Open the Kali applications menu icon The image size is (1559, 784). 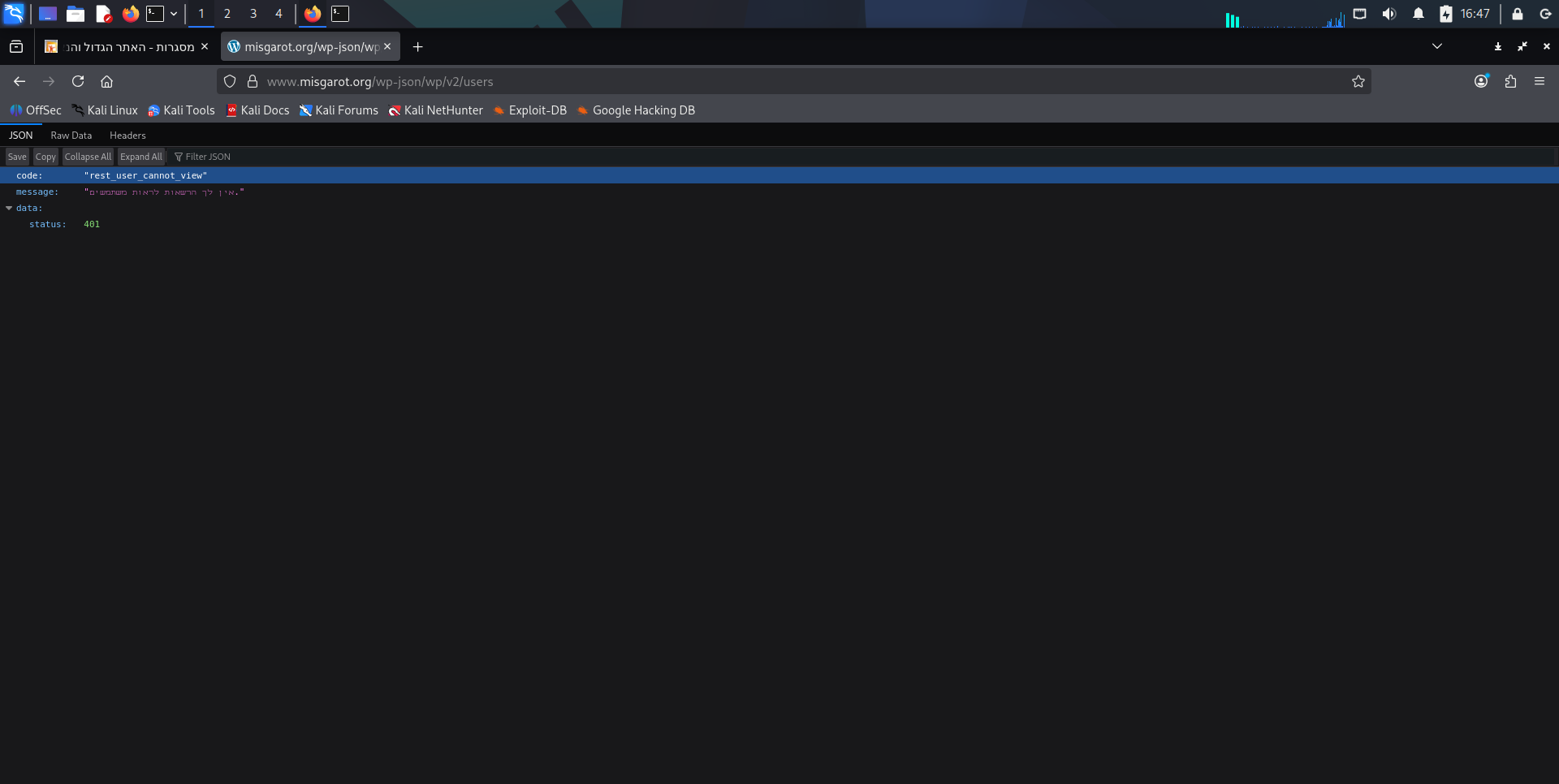point(14,14)
